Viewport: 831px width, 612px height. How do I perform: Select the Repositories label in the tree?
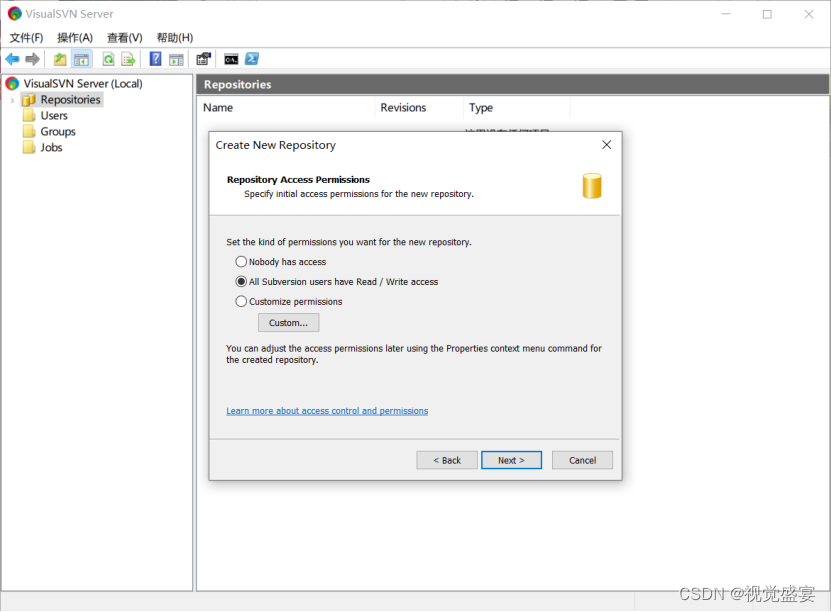[70, 100]
